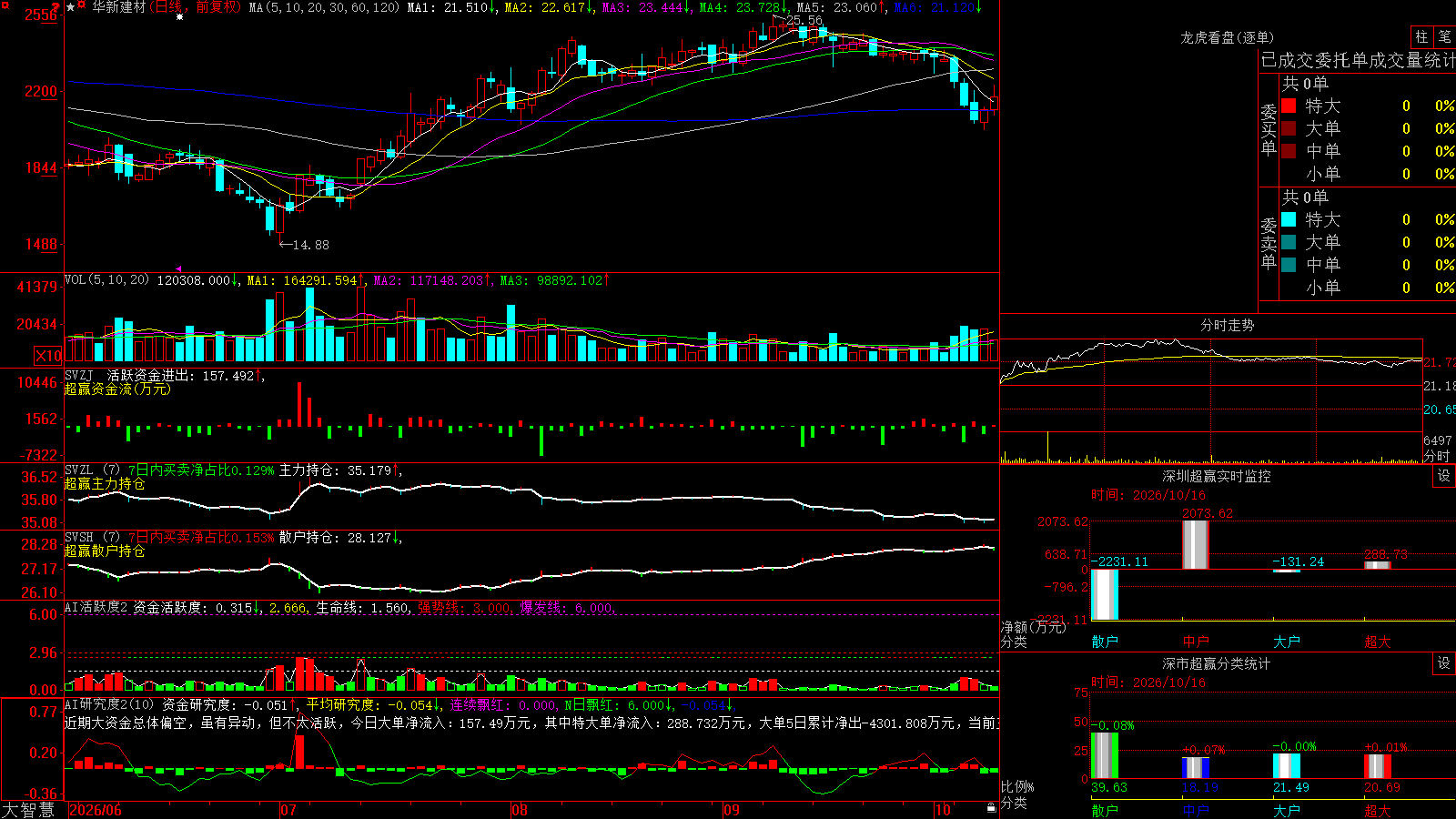Image resolution: width=1456 pixels, height=819 pixels.
Task: Click the red question mark help icon
Action: point(56,6)
